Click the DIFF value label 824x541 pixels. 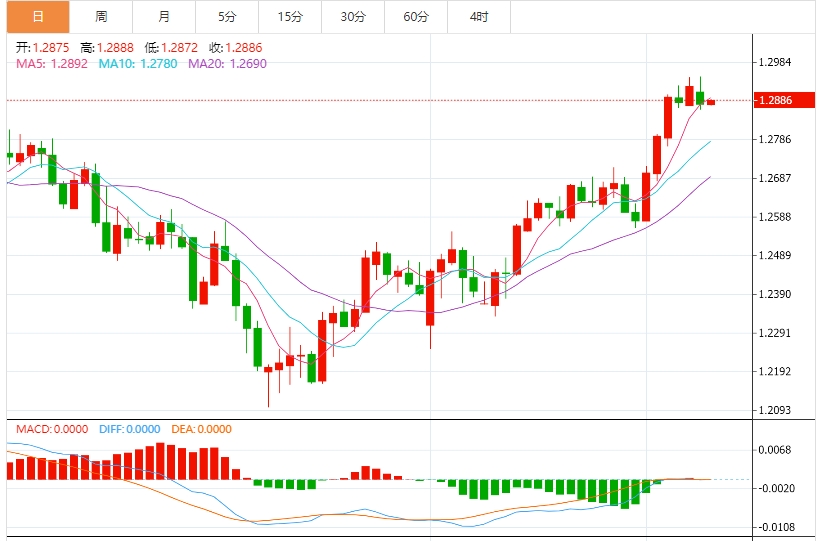tap(129, 429)
